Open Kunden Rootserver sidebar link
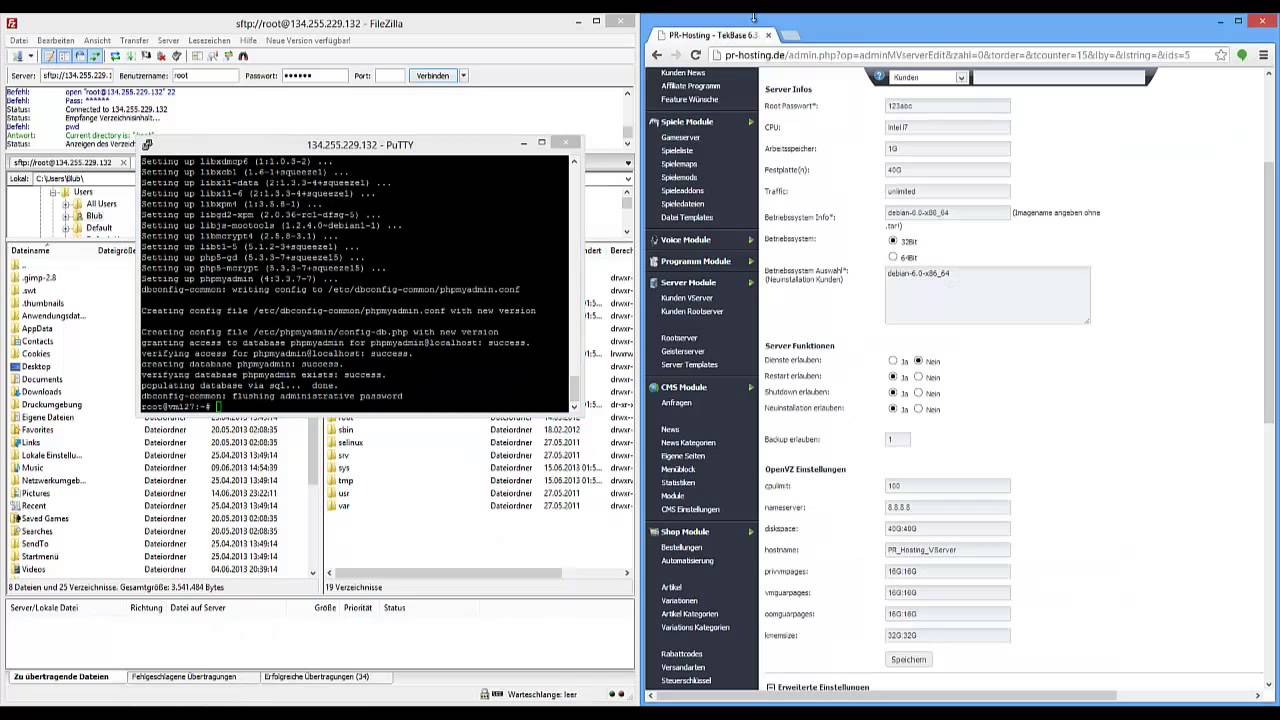 pos(692,312)
